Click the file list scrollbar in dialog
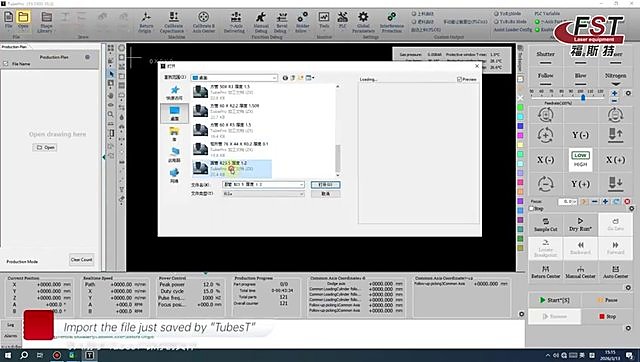640x362 pixels. [x=338, y=157]
